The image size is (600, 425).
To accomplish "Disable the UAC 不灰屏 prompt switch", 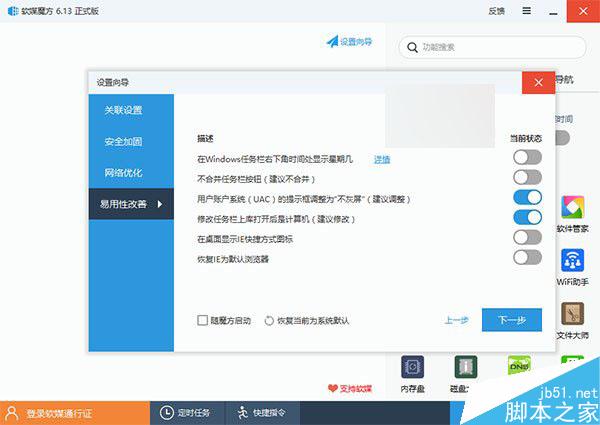I will pyautogui.click(x=527, y=198).
